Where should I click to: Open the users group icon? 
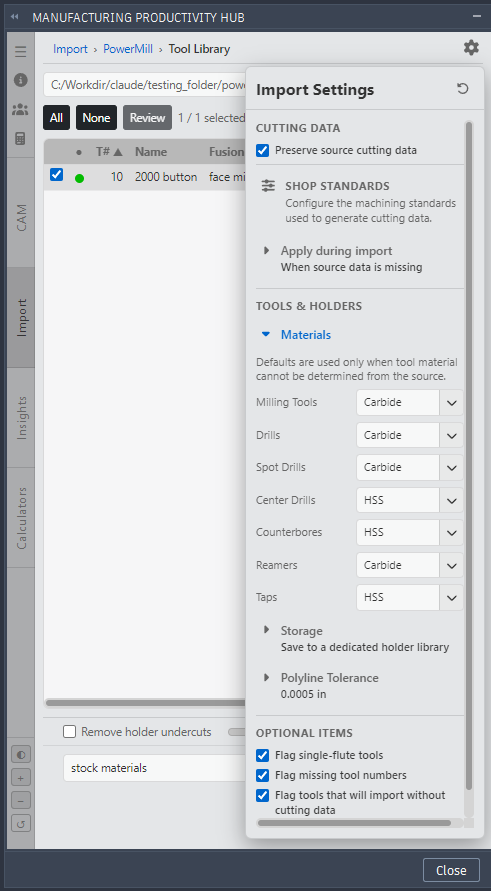(x=20, y=109)
